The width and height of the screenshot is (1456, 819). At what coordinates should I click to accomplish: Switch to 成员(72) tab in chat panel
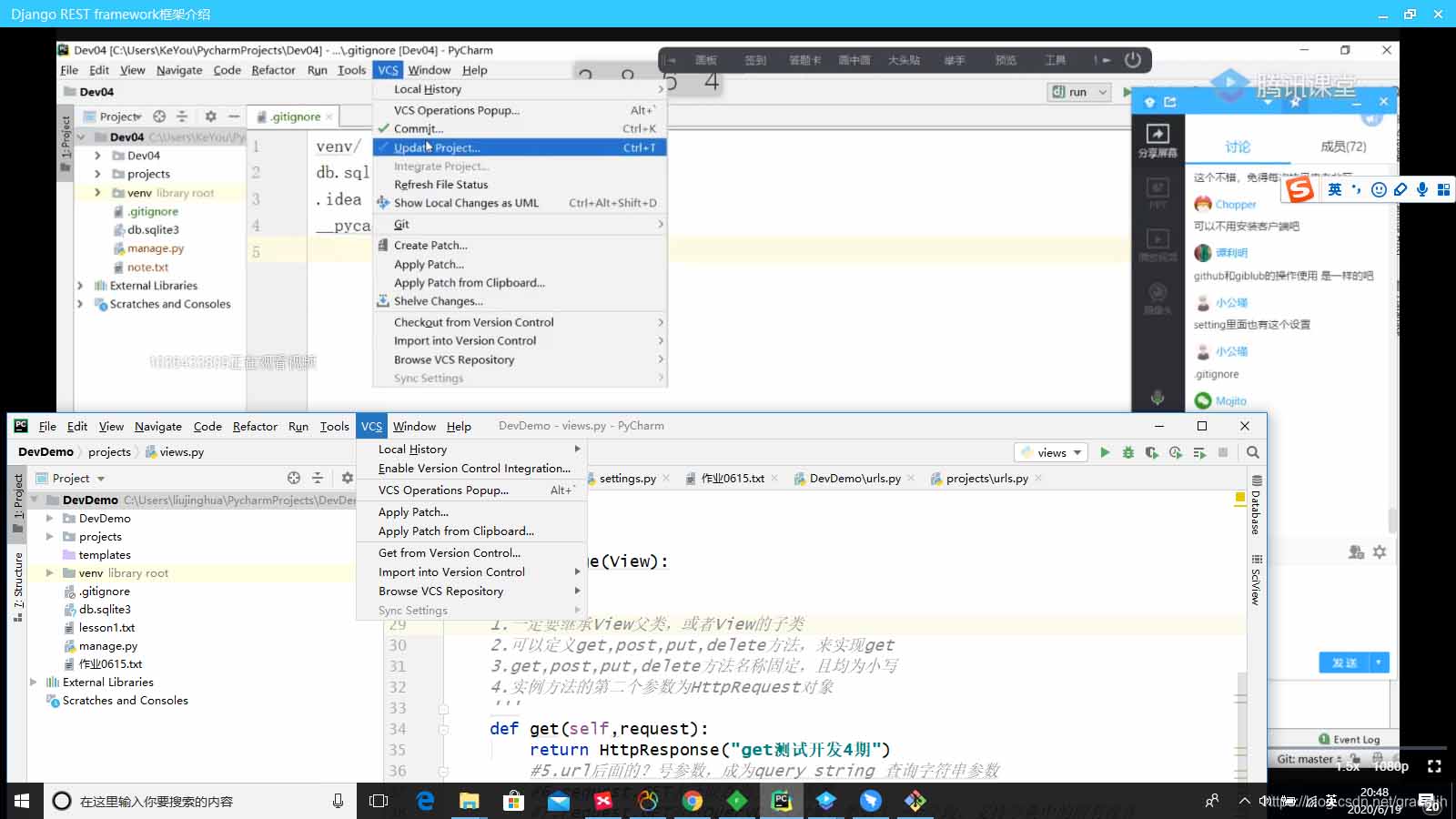[x=1343, y=146]
